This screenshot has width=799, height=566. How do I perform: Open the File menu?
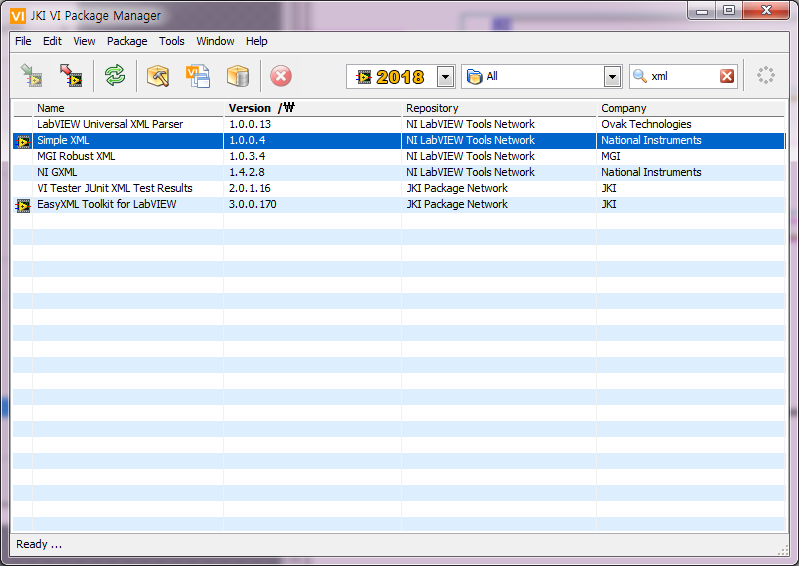(23, 41)
